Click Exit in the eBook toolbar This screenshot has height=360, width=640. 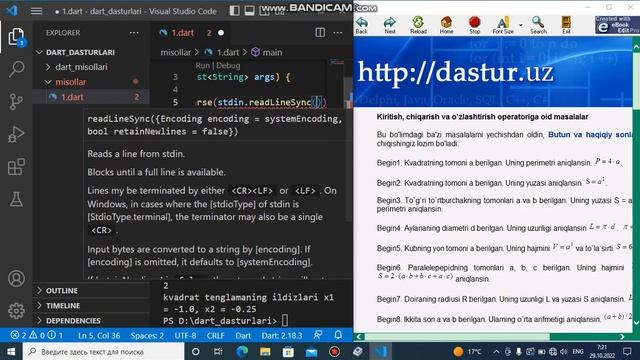pos(566,25)
